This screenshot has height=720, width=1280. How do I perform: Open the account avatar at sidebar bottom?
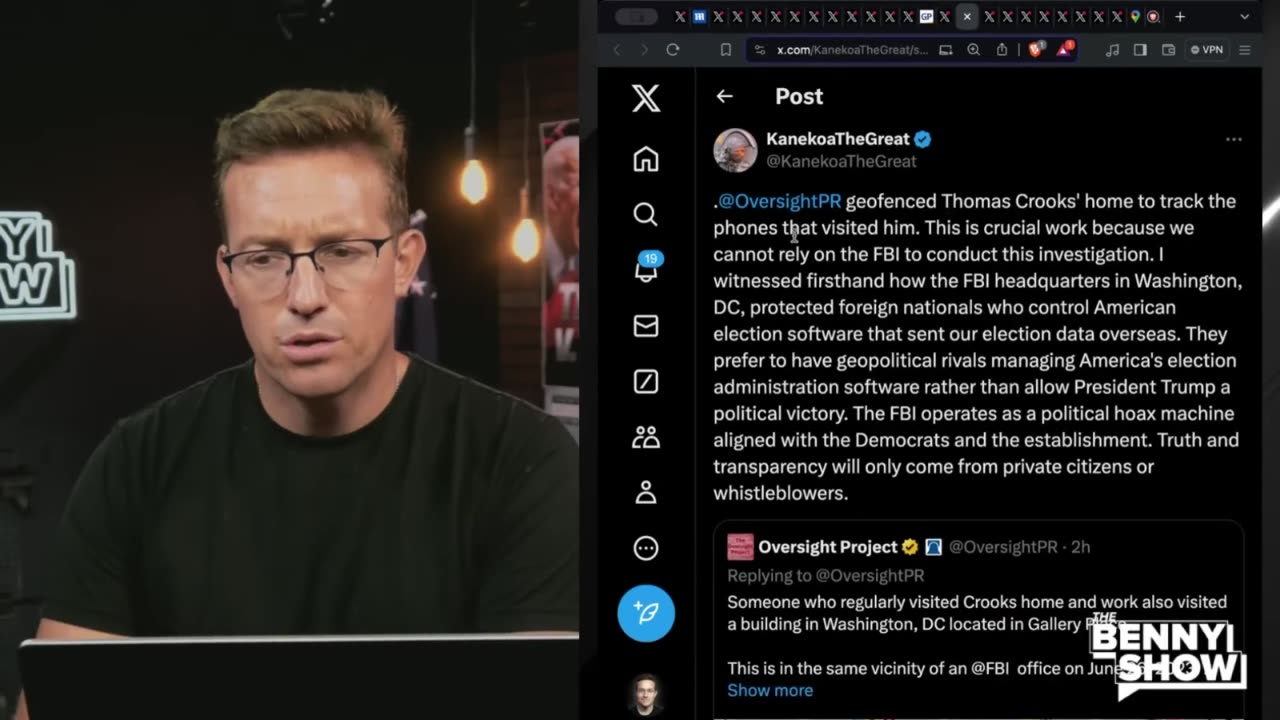point(646,695)
